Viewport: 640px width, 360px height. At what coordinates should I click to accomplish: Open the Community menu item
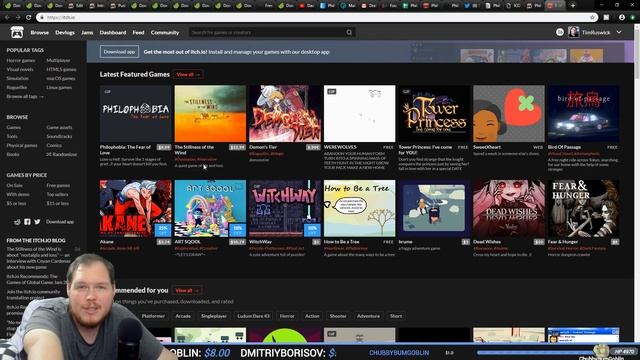click(x=165, y=33)
